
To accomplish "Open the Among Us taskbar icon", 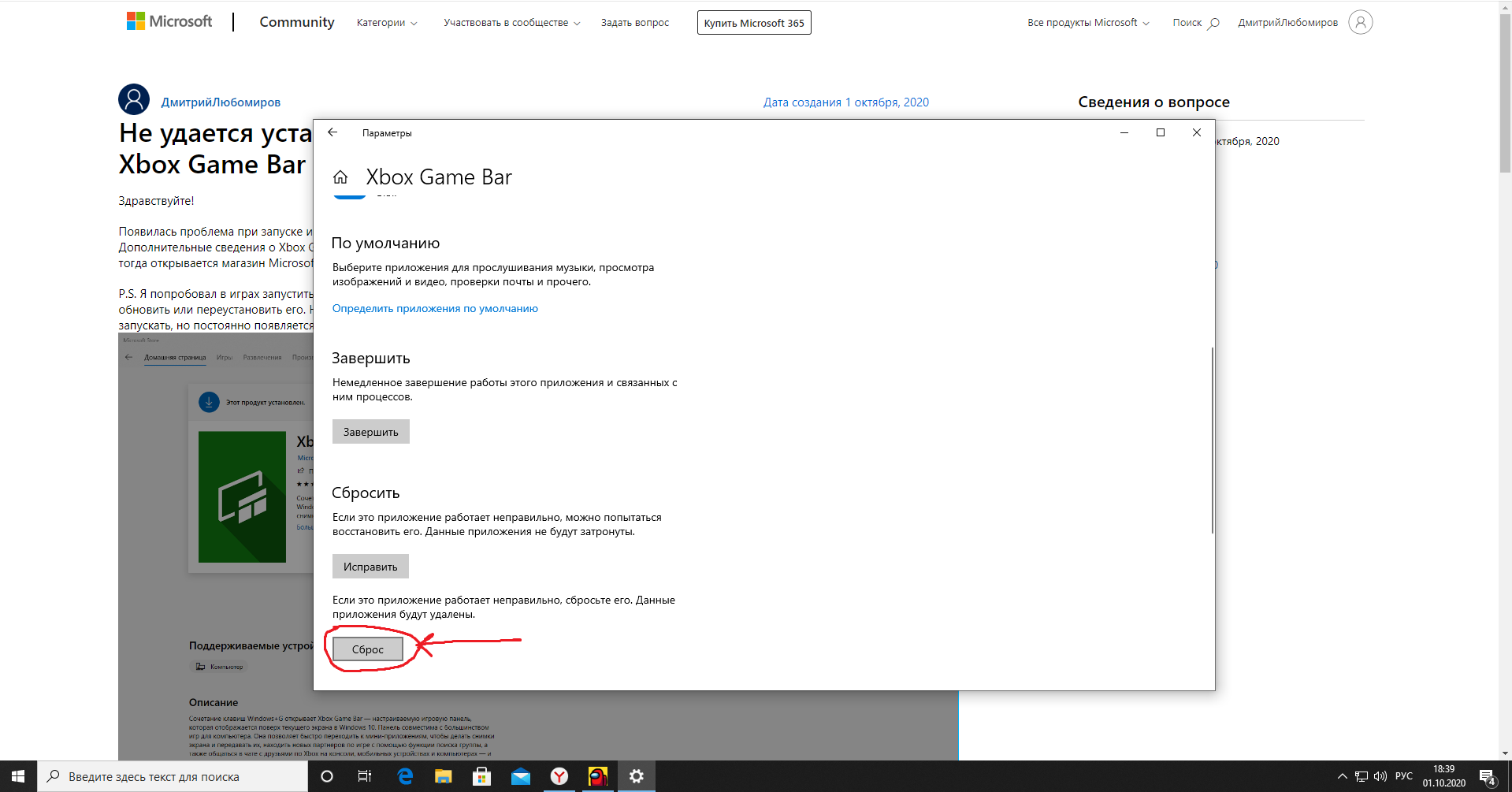I will click(598, 776).
